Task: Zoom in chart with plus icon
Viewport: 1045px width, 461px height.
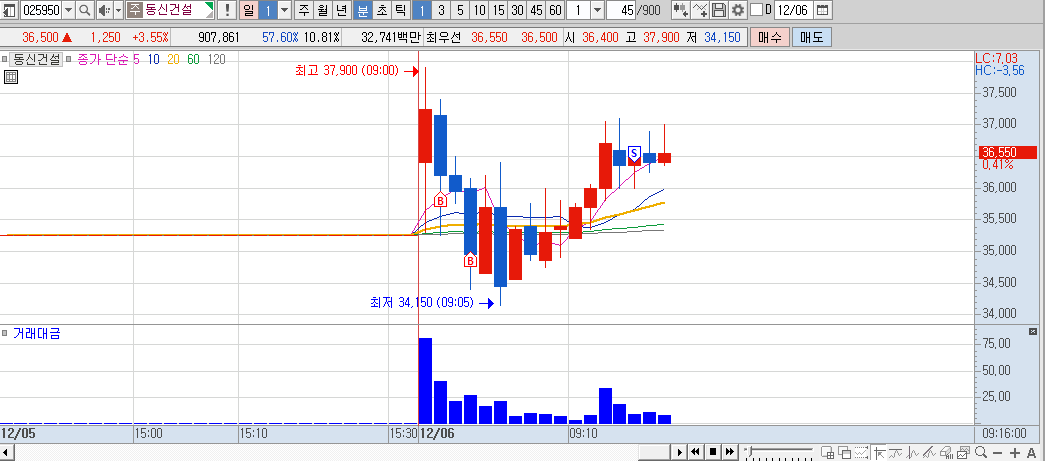Action: [x=1015, y=452]
